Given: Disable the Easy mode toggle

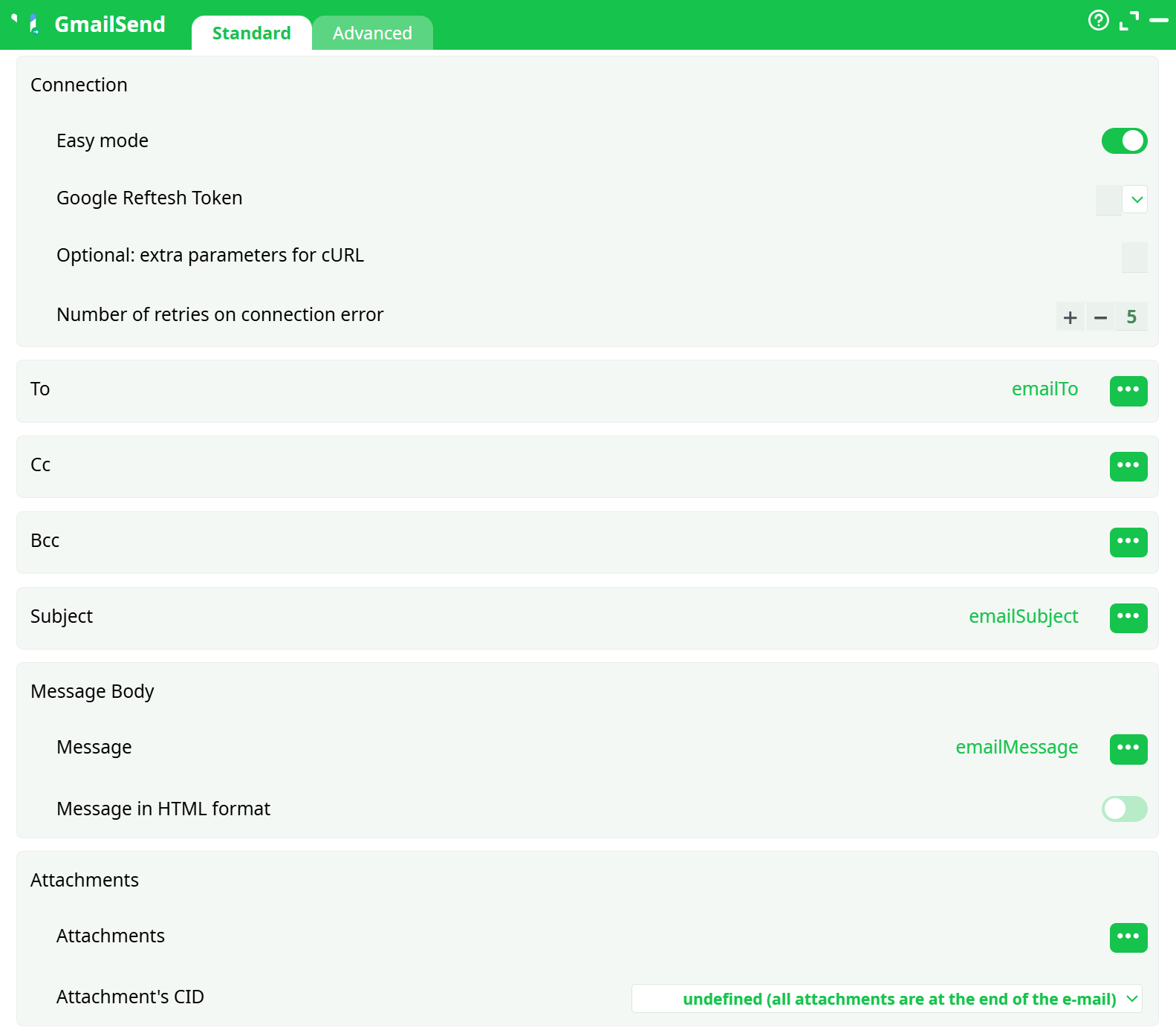Looking at the screenshot, I should [1123, 141].
